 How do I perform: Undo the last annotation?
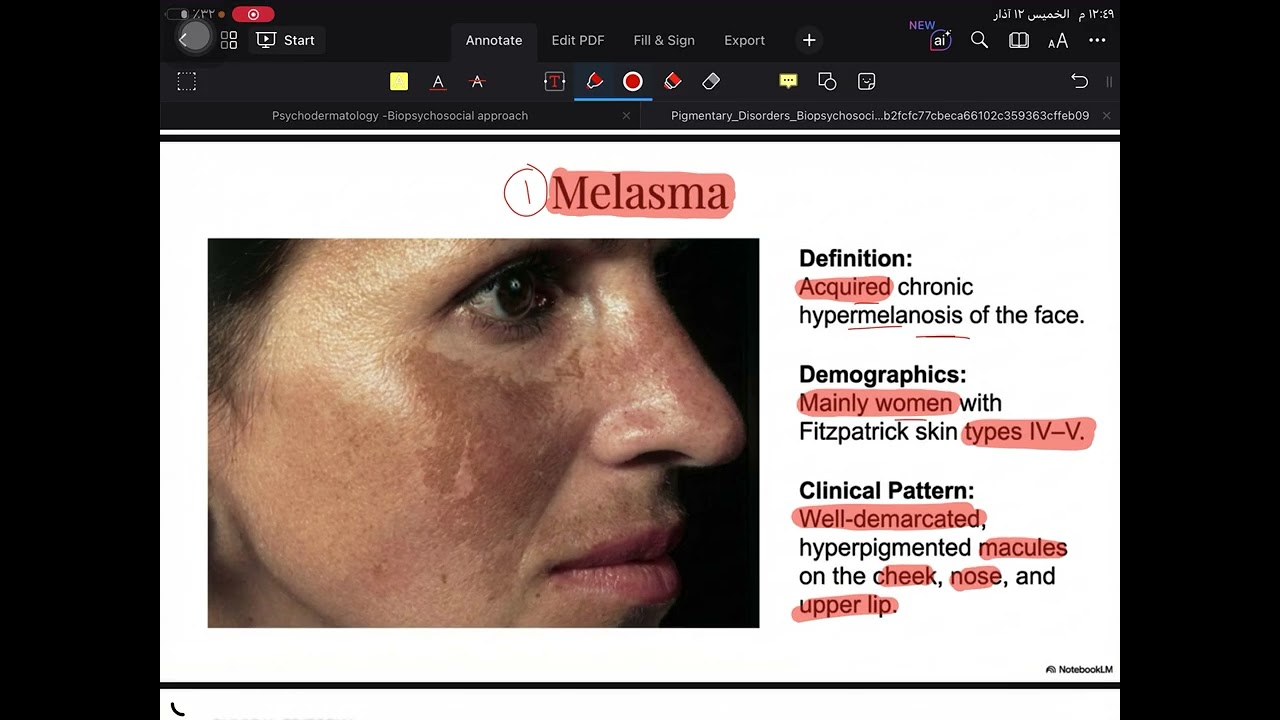click(x=1079, y=82)
